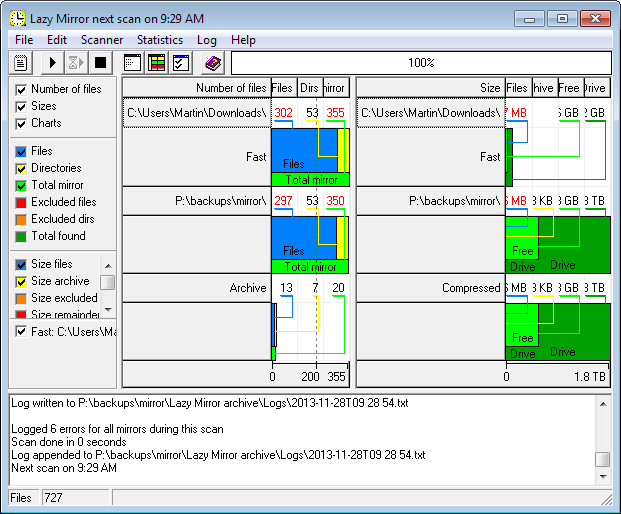
Task: Open help via the purple book icon
Action: pos(212,63)
